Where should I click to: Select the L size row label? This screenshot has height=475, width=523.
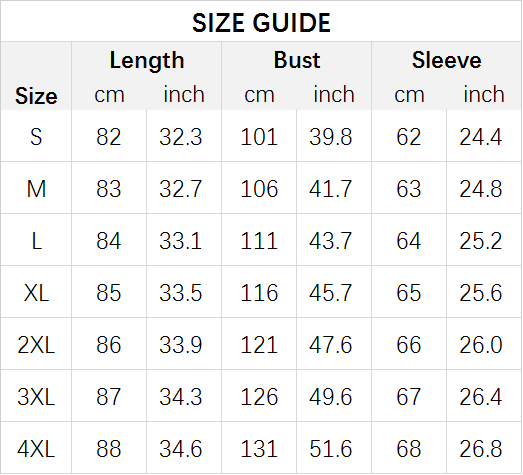click(x=36, y=241)
